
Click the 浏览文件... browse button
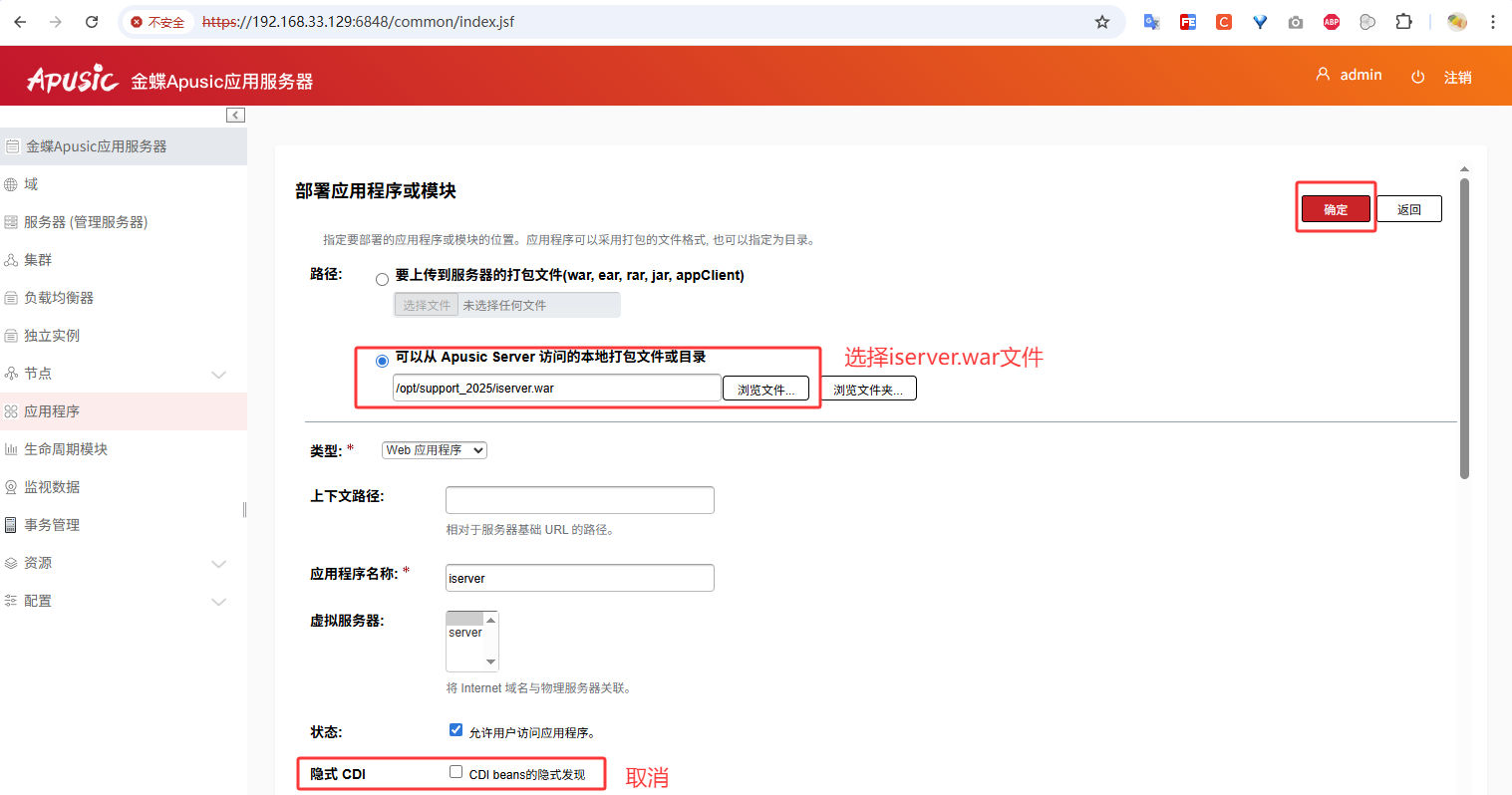(765, 390)
